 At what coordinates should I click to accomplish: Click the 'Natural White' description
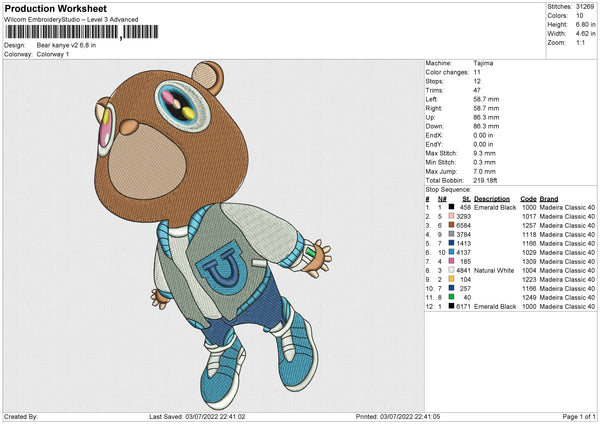pos(494,271)
